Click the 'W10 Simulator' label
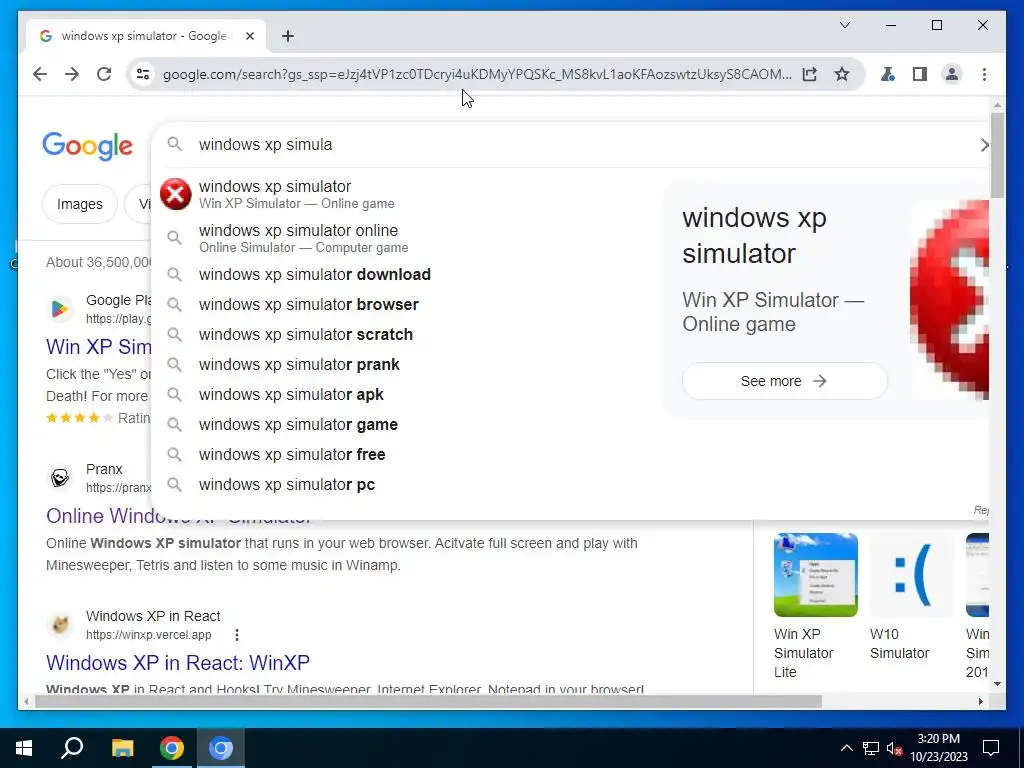1024x768 pixels. click(x=899, y=644)
